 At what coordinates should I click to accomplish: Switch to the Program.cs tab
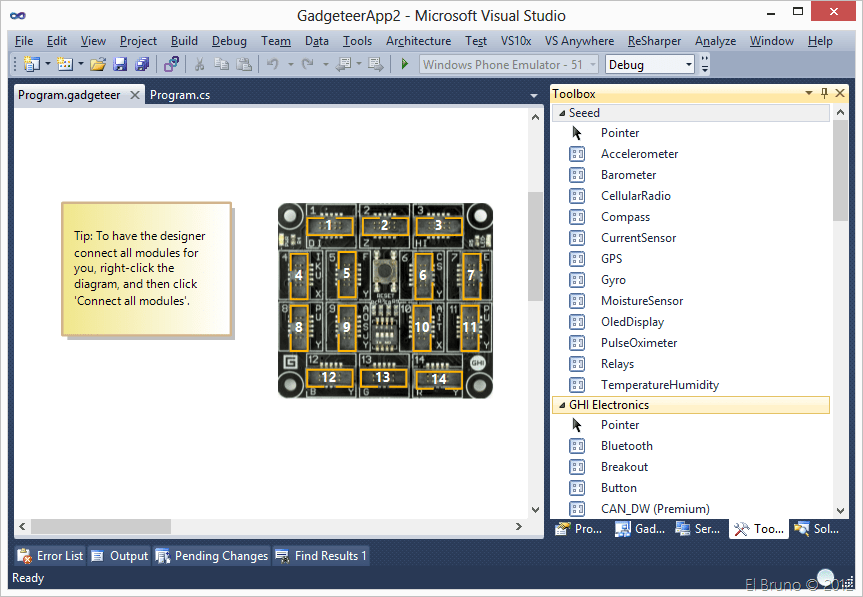(180, 95)
